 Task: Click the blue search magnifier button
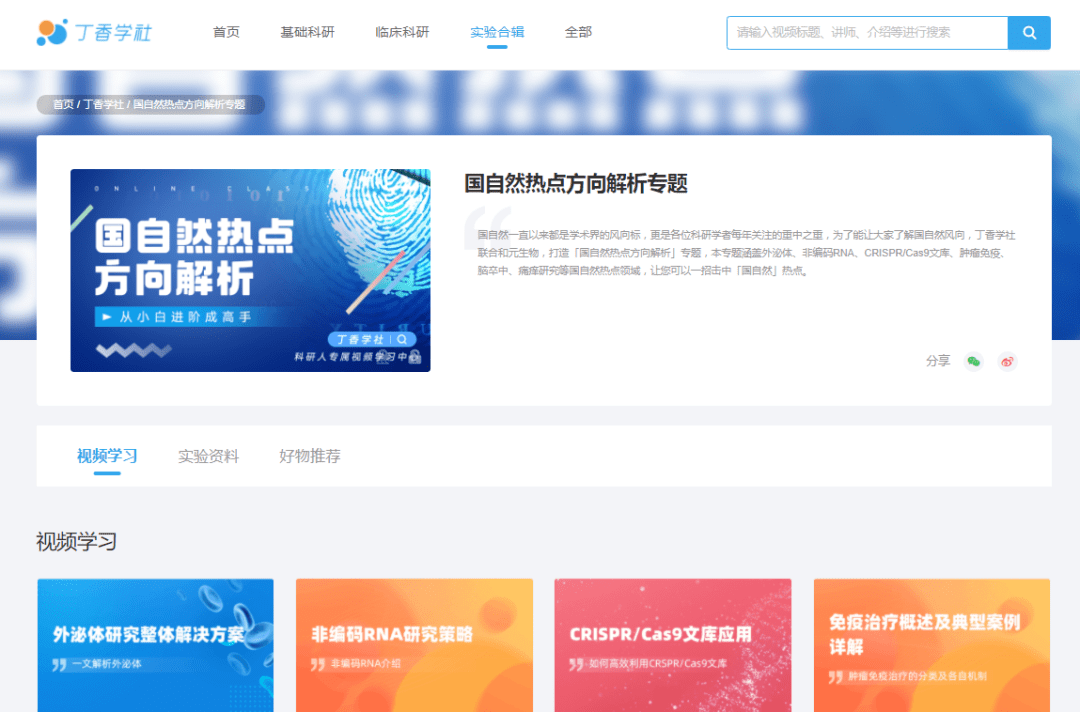pos(1029,32)
